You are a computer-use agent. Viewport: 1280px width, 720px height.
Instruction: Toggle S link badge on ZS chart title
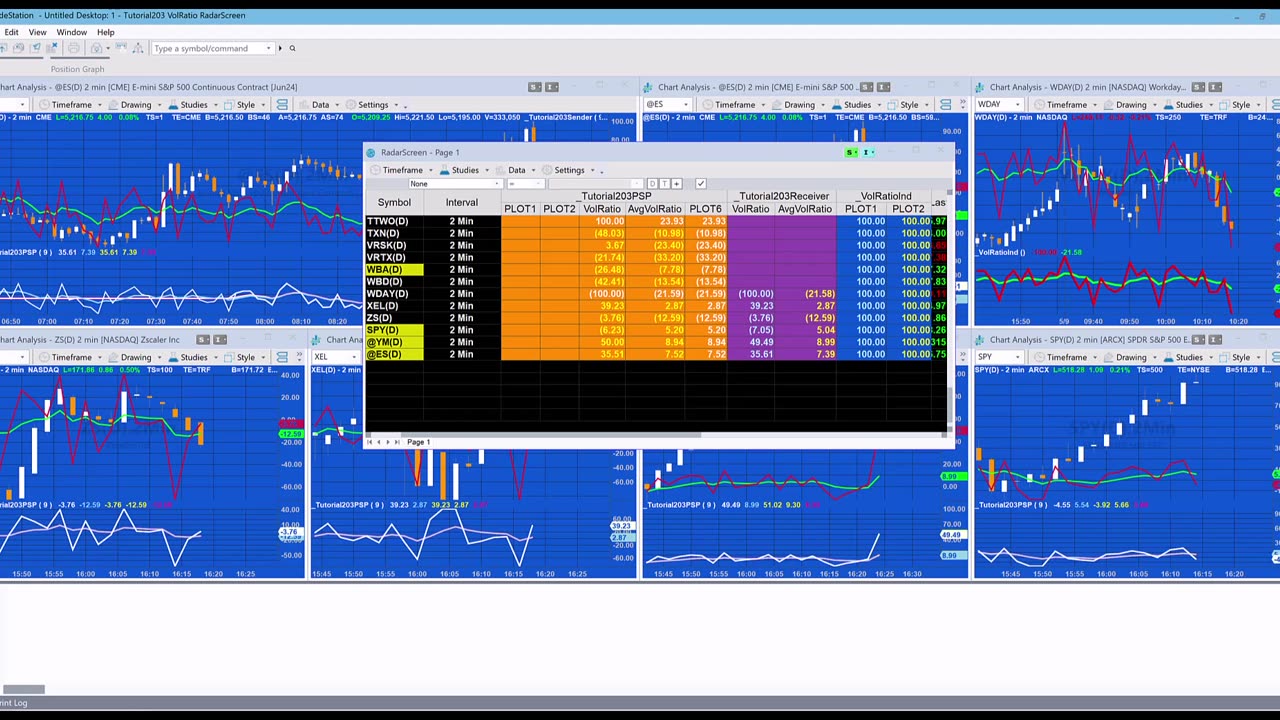click(203, 340)
